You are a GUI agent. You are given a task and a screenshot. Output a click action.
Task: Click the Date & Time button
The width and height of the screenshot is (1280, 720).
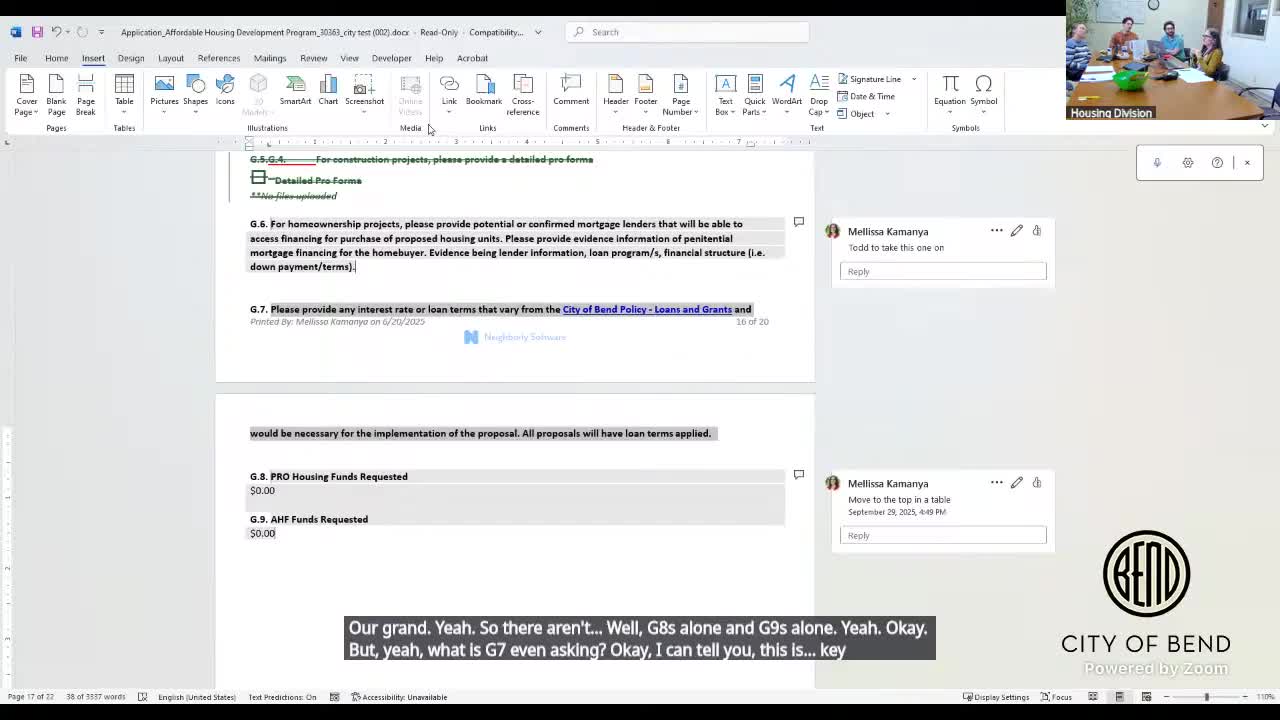coord(866,96)
